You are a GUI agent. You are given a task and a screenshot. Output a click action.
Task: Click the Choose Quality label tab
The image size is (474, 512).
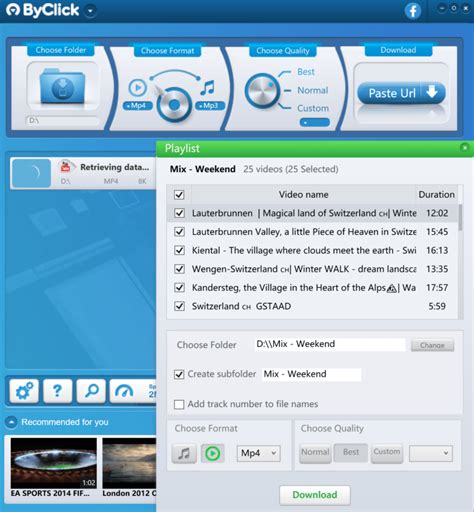283,51
